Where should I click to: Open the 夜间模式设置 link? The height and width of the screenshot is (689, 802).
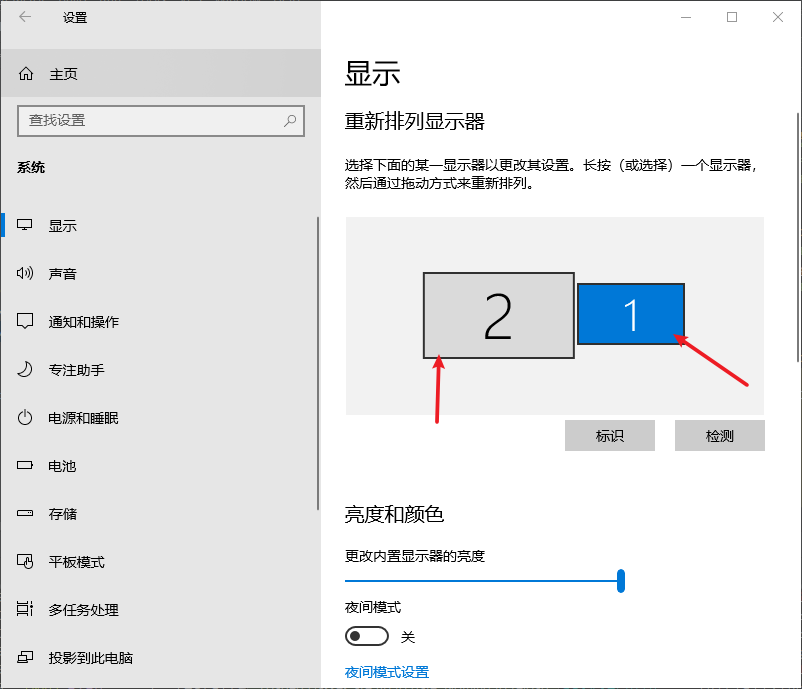[386, 672]
